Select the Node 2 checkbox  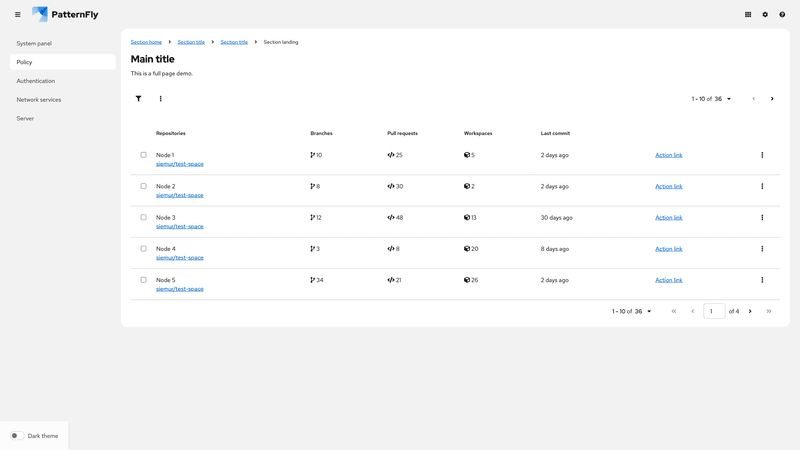tap(143, 186)
